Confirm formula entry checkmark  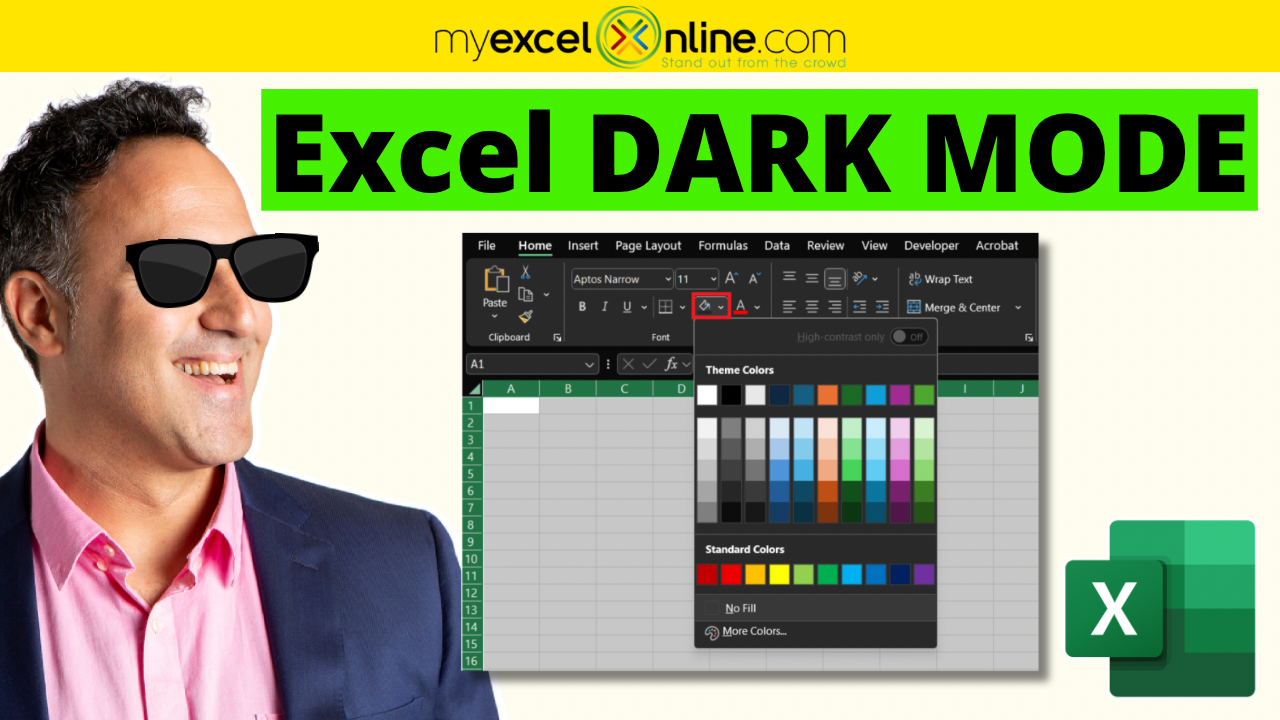650,364
